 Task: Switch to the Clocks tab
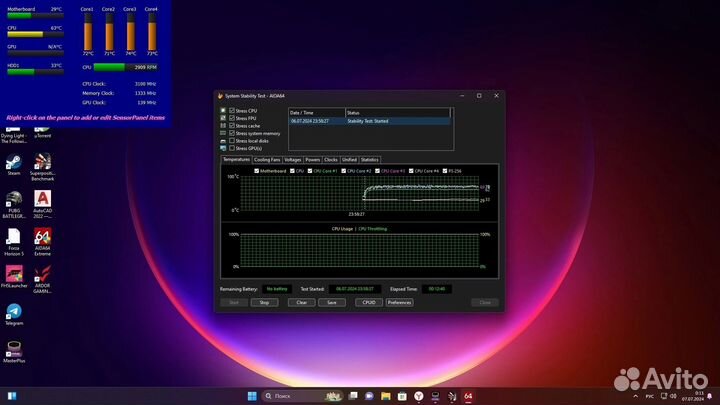click(331, 160)
